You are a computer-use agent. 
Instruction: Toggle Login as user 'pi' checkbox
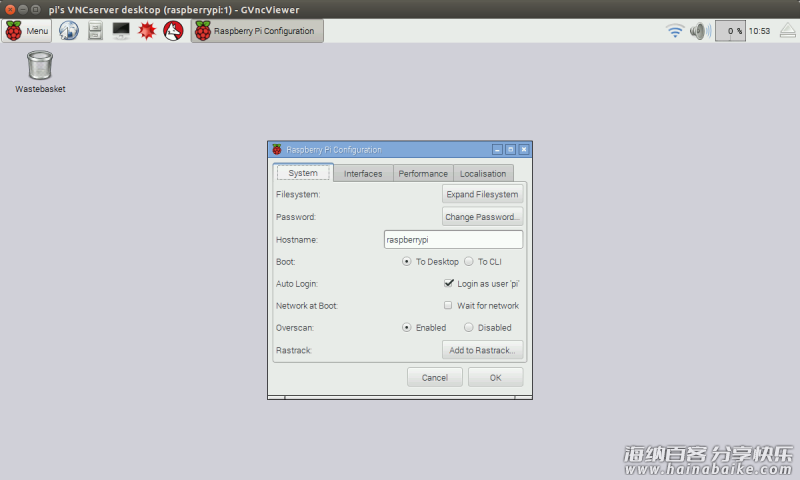coord(482,284)
